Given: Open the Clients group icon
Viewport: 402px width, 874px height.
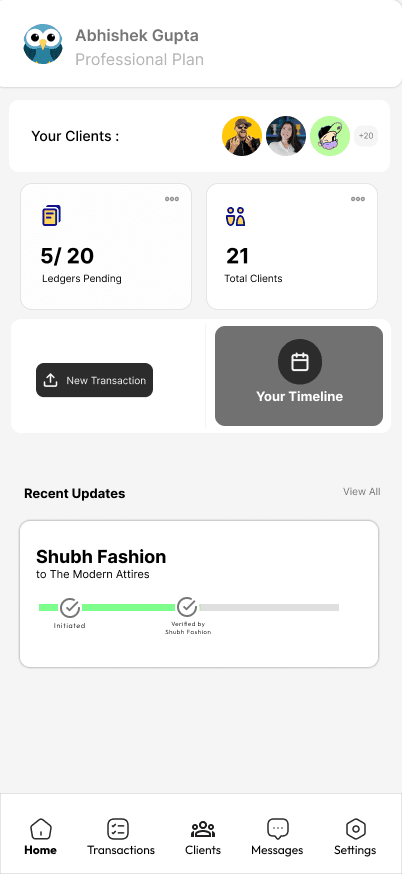Looking at the screenshot, I should click(x=203, y=829).
